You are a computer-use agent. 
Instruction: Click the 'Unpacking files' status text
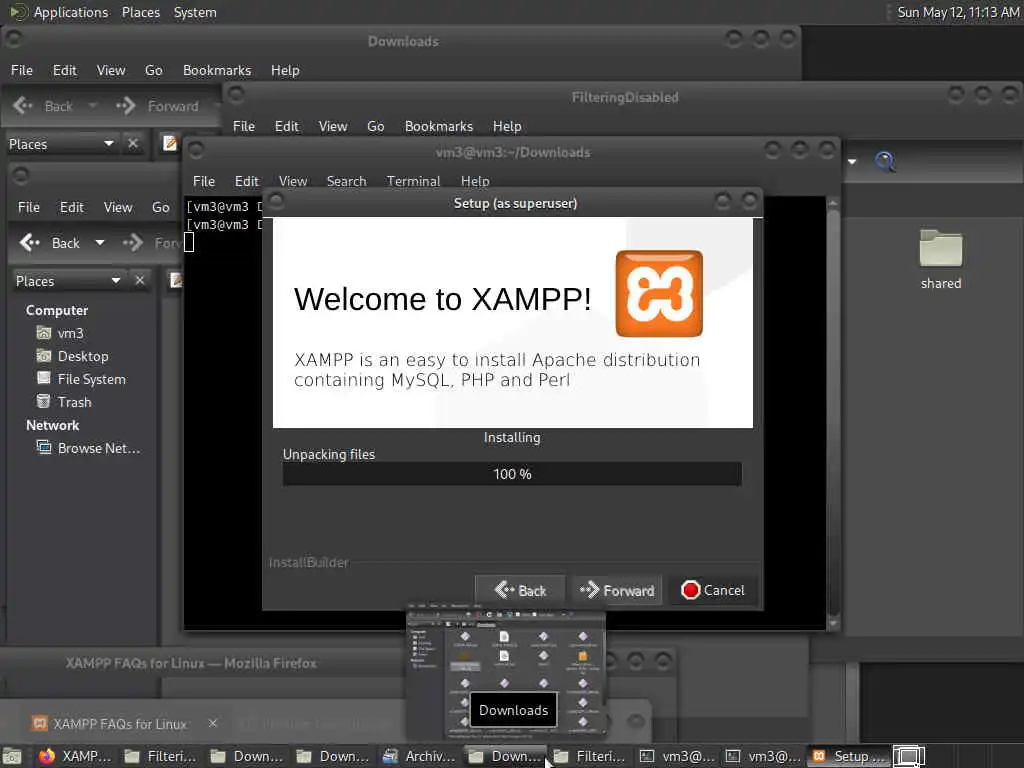click(328, 455)
